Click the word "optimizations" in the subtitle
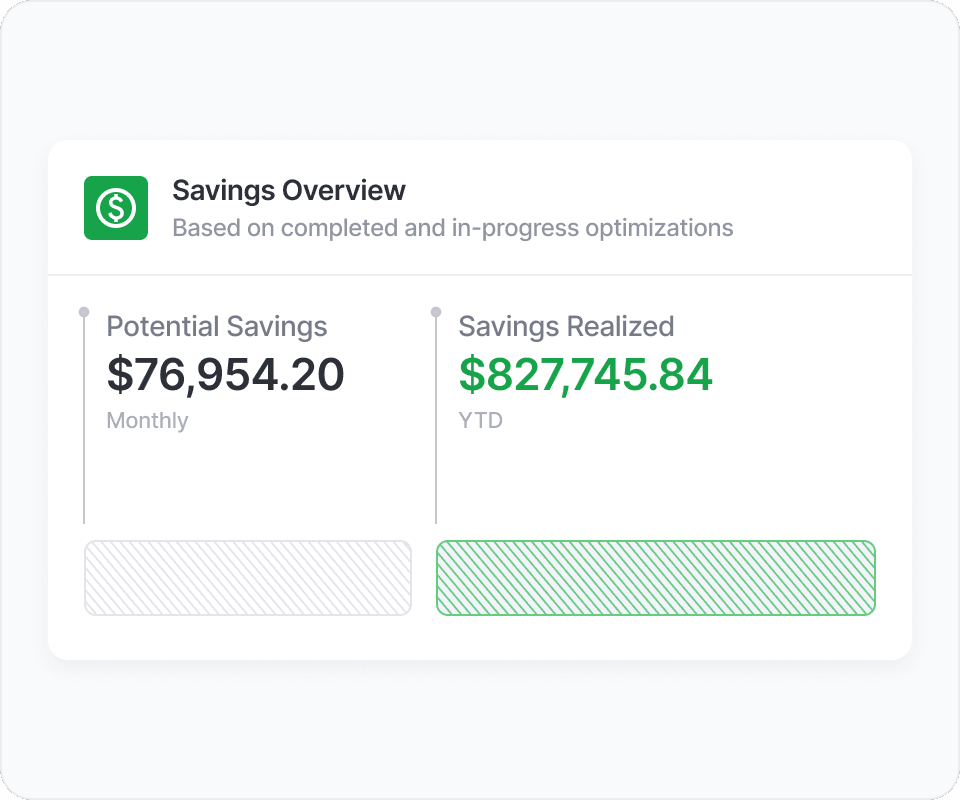960x800 pixels. click(x=659, y=228)
